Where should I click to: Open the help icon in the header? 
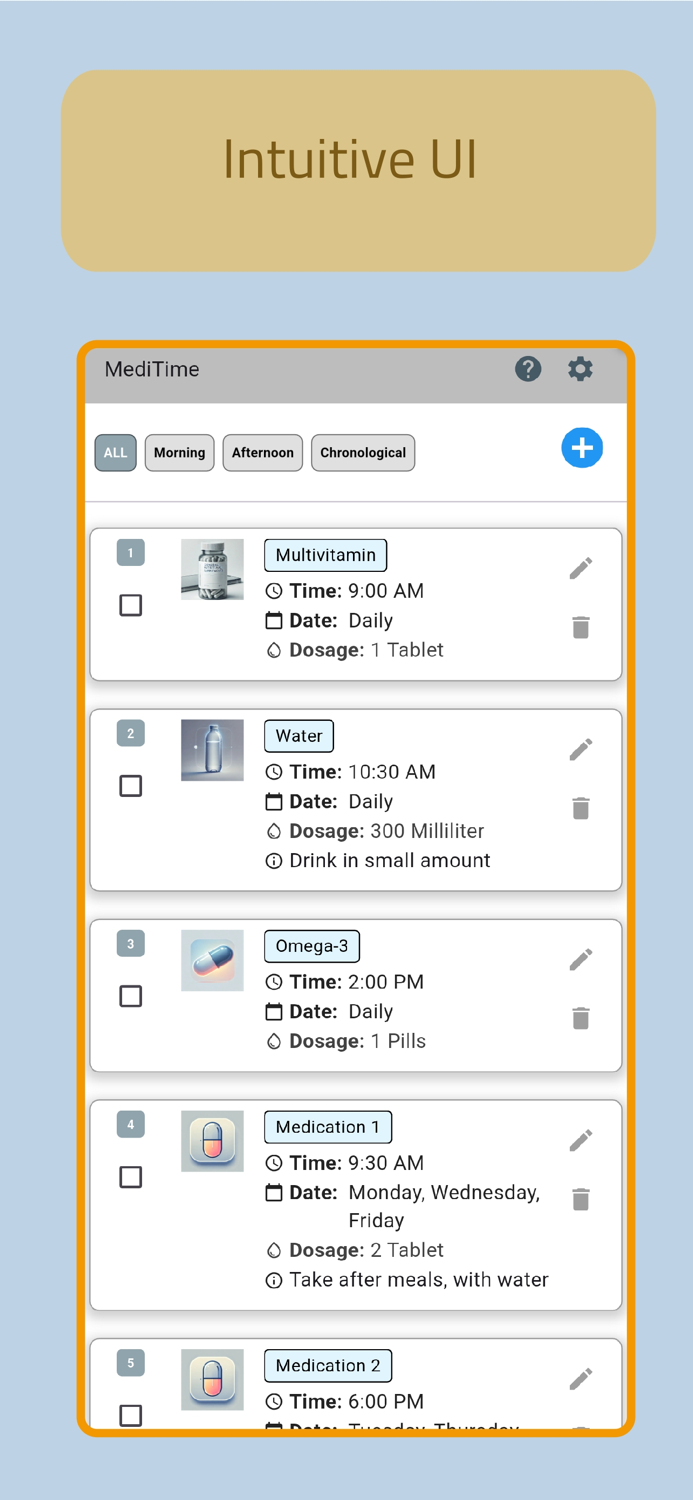[528, 369]
